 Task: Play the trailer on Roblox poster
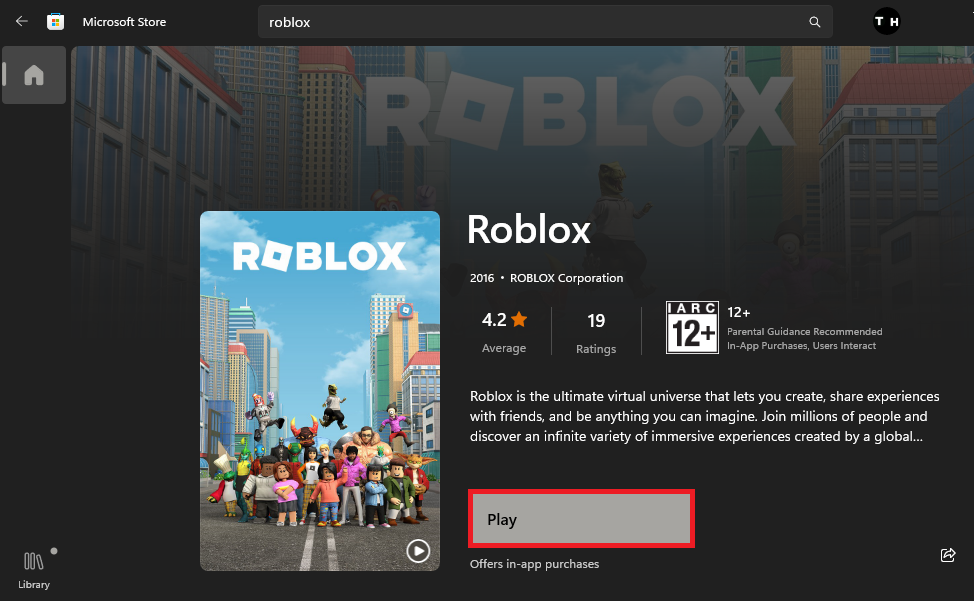coord(418,550)
